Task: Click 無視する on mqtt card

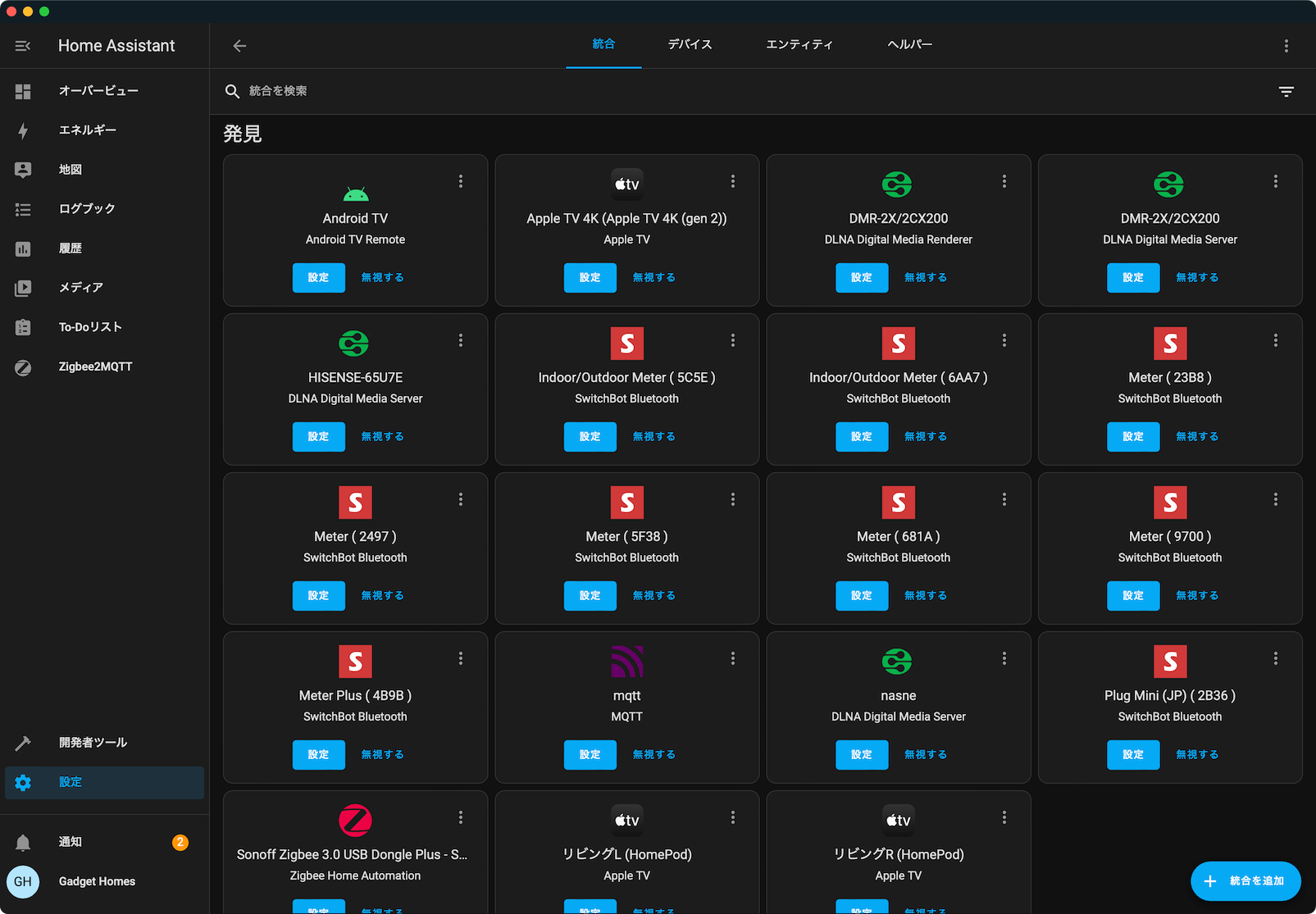Action: 653,755
